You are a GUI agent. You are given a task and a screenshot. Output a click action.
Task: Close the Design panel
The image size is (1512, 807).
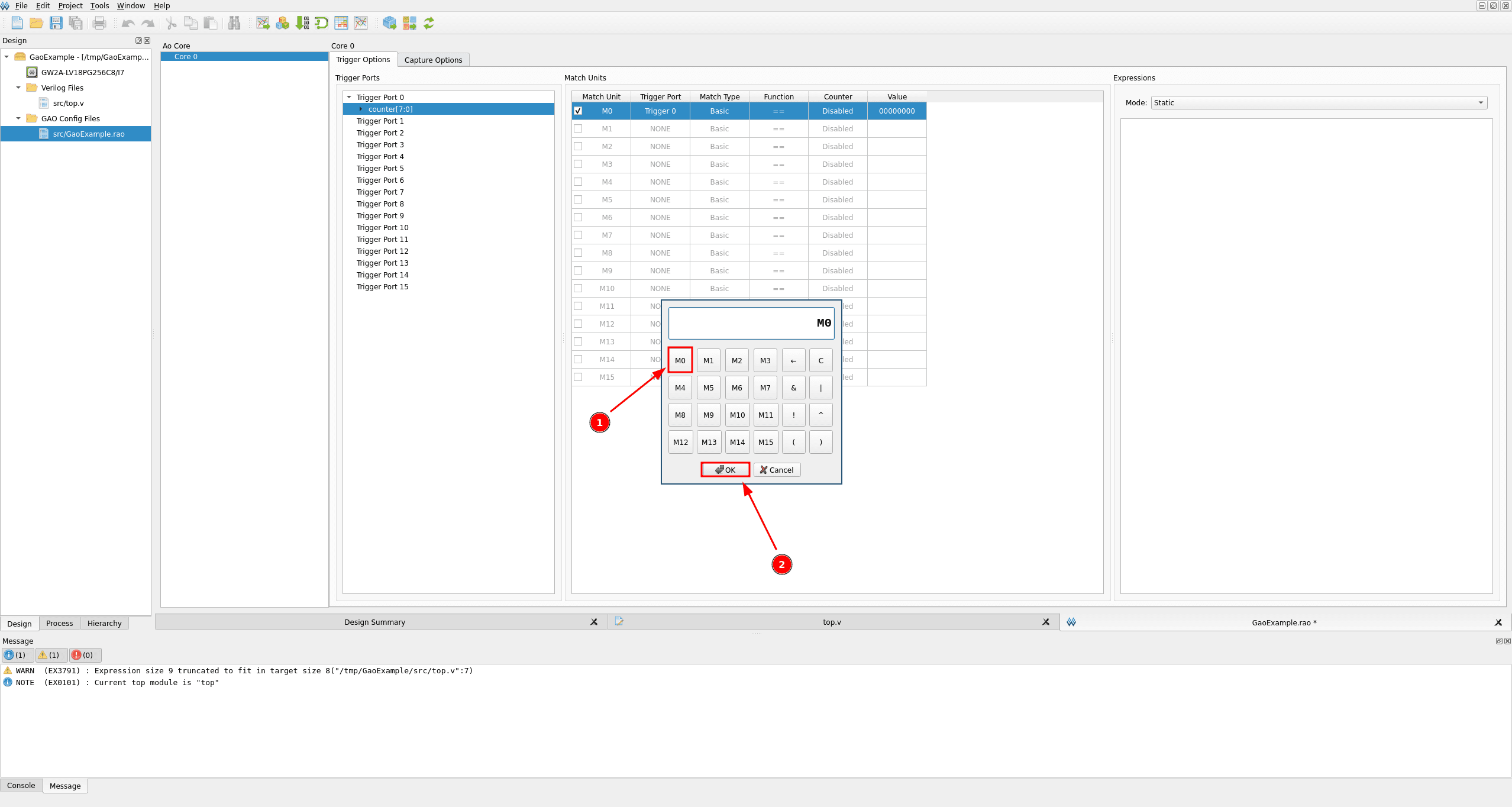(147, 41)
